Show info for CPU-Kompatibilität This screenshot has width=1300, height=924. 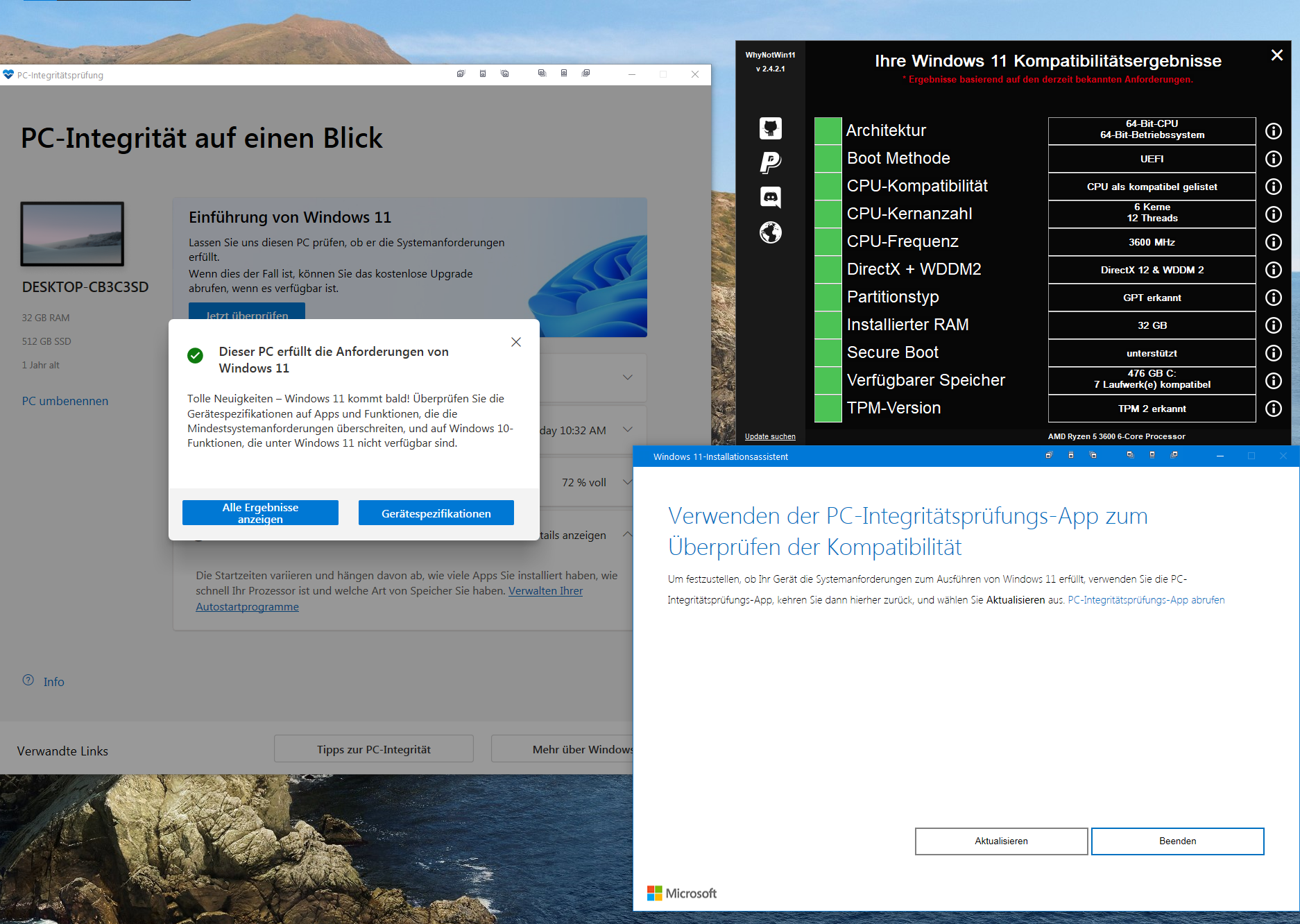[x=1274, y=187]
